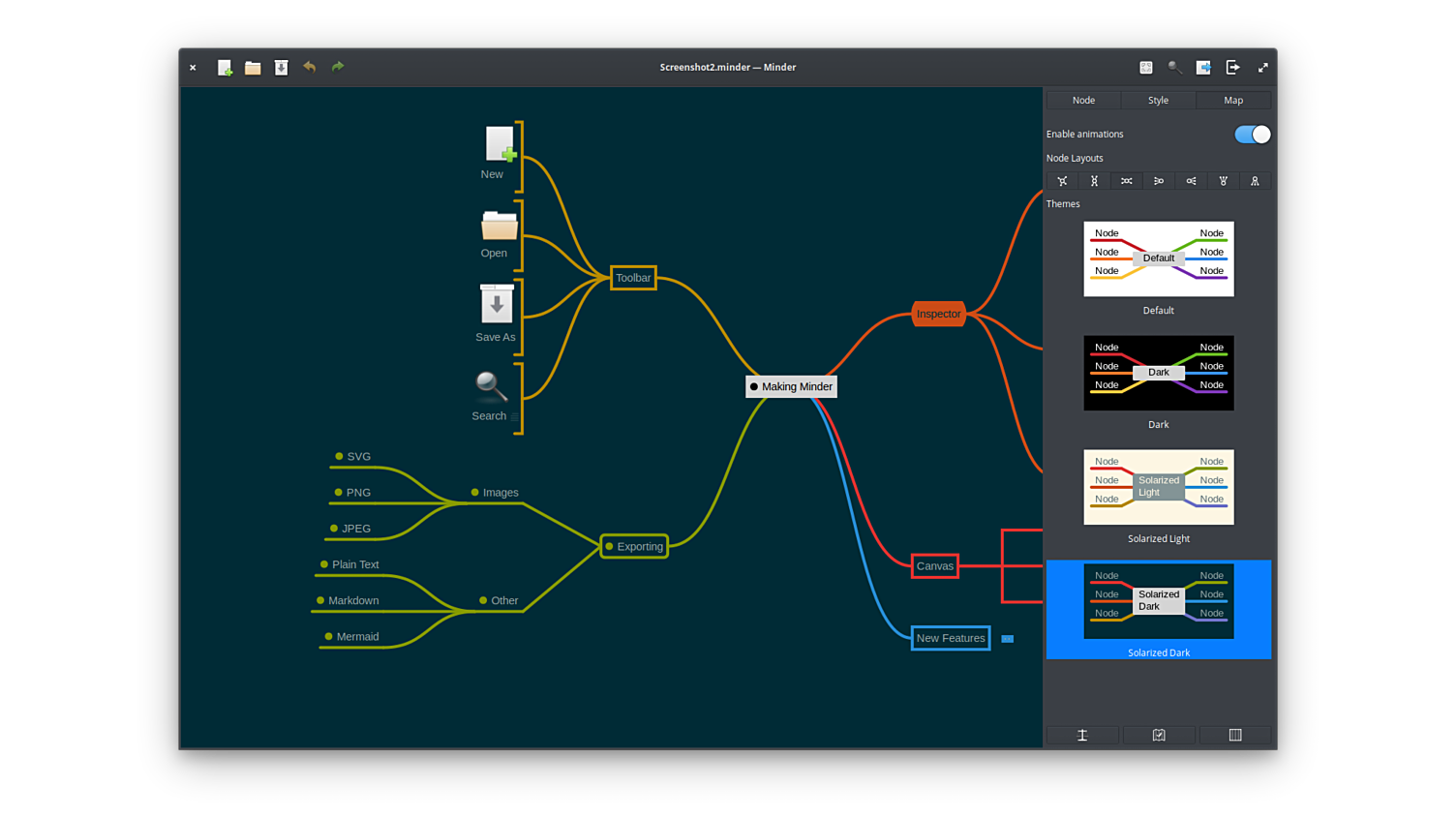Viewport: 1456px width, 819px height.
Task: Click the zoom-to-fit icon in header bar
Action: pos(1146,68)
